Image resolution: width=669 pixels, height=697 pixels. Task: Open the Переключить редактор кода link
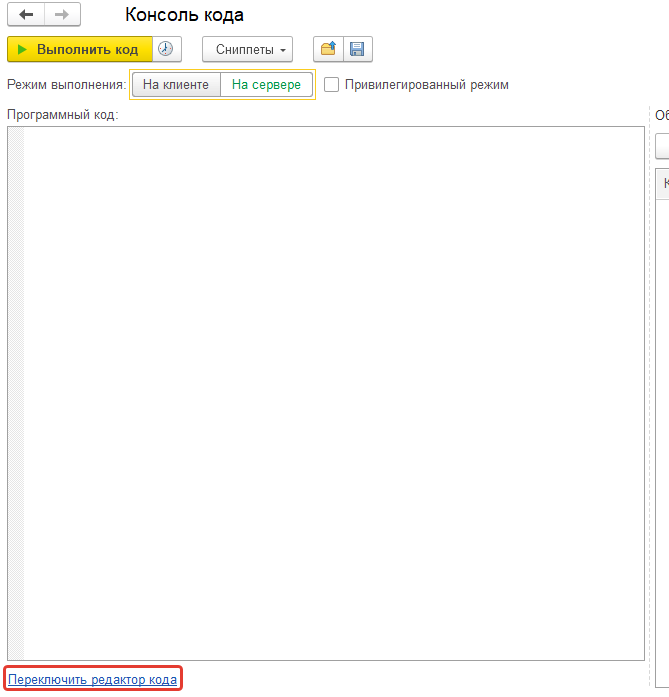tap(92, 679)
